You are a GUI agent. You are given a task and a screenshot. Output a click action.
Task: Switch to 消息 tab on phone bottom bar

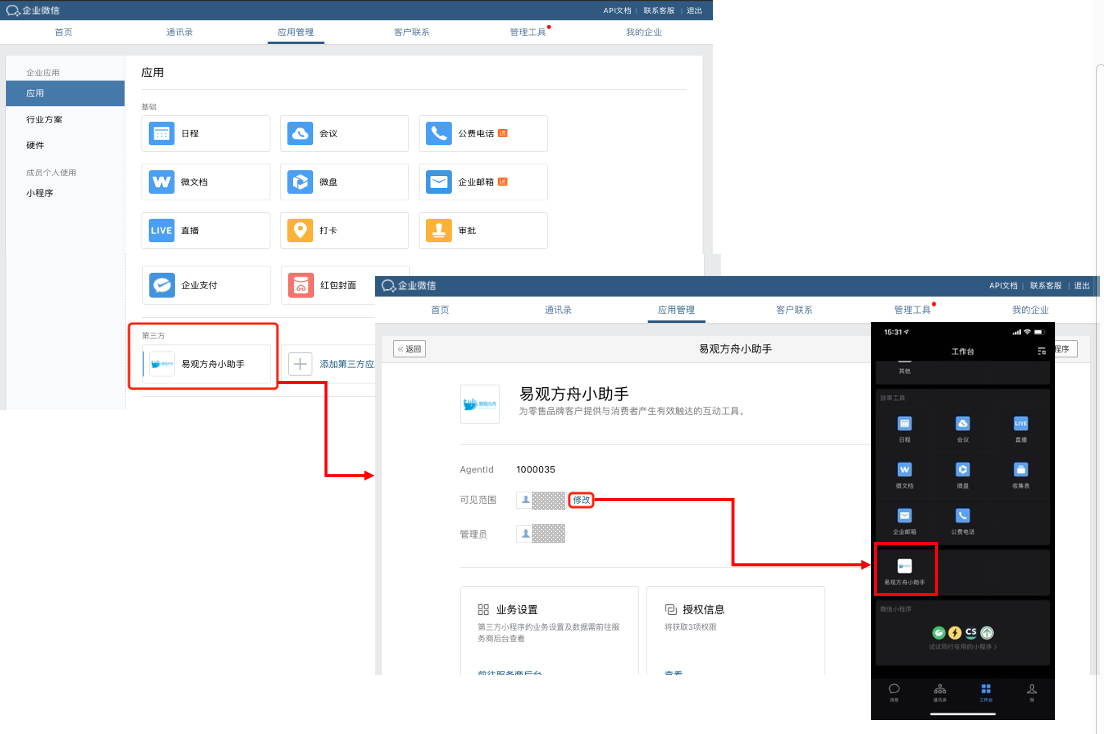point(894,692)
